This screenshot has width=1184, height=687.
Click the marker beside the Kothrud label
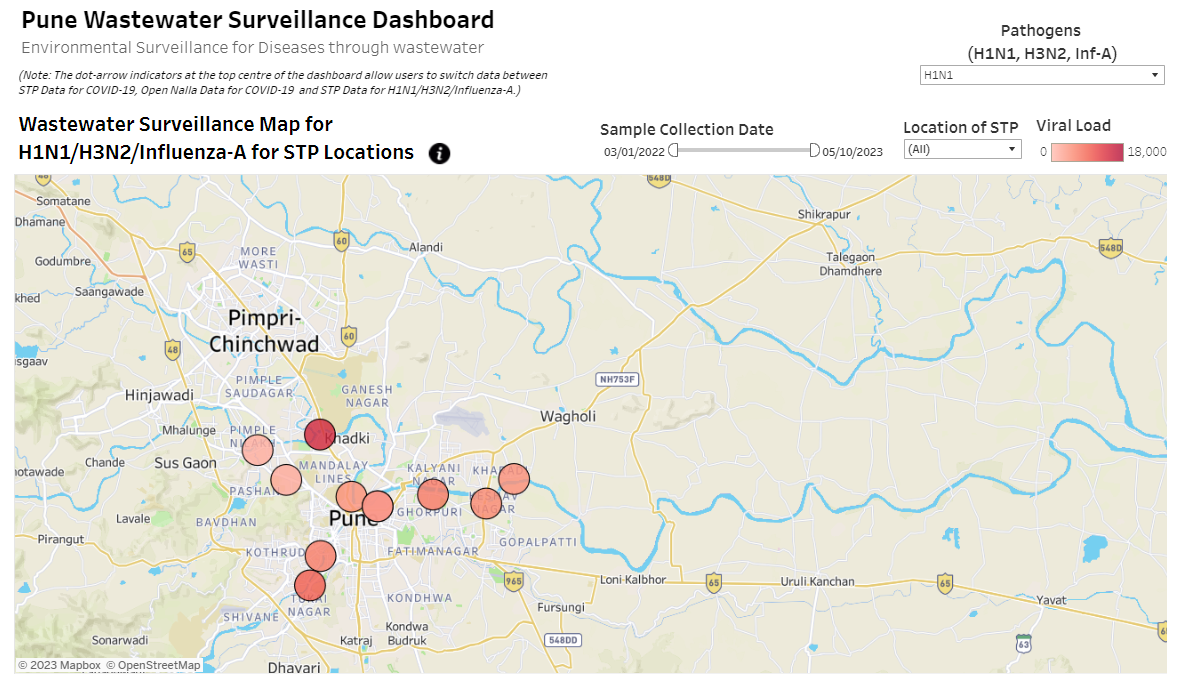pyautogui.click(x=320, y=556)
